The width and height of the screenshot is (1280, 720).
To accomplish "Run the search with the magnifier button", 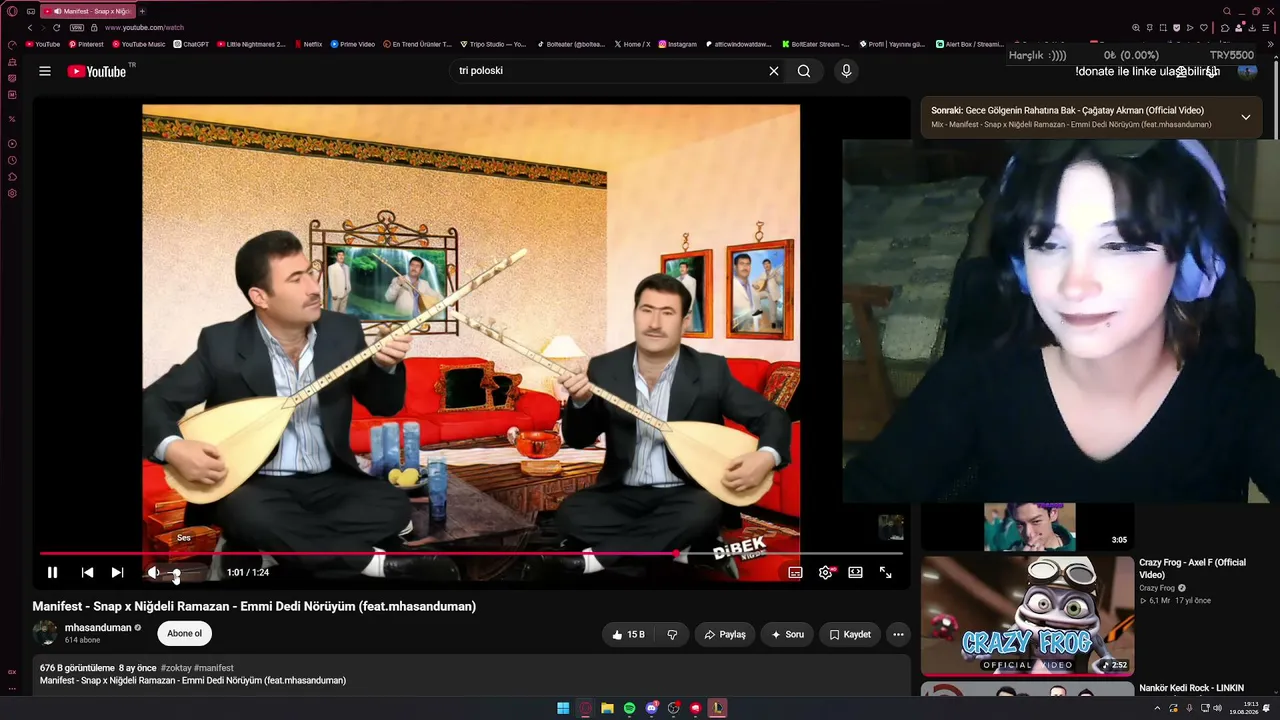I will tap(804, 71).
